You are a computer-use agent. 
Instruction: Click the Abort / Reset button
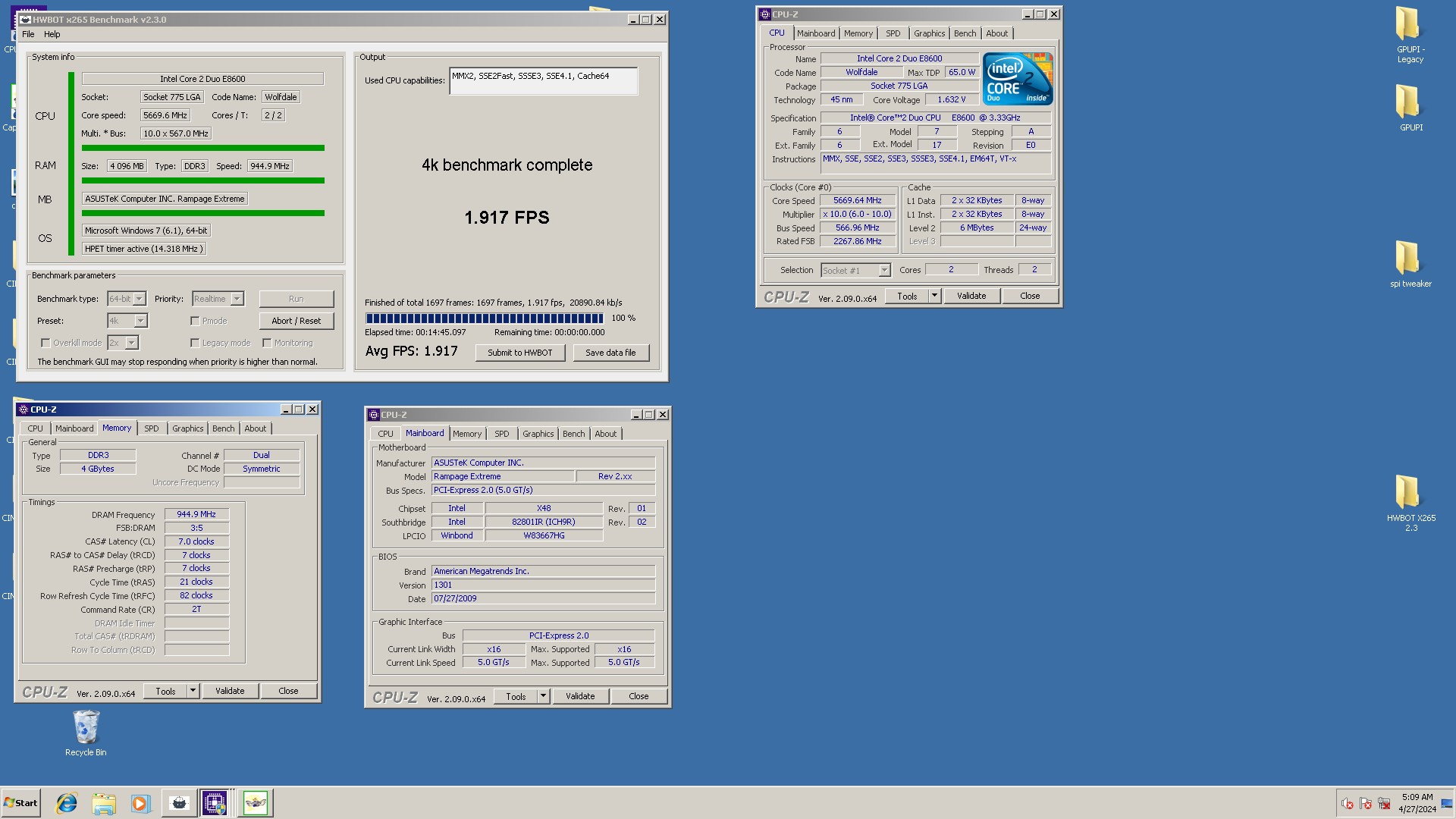(x=297, y=322)
